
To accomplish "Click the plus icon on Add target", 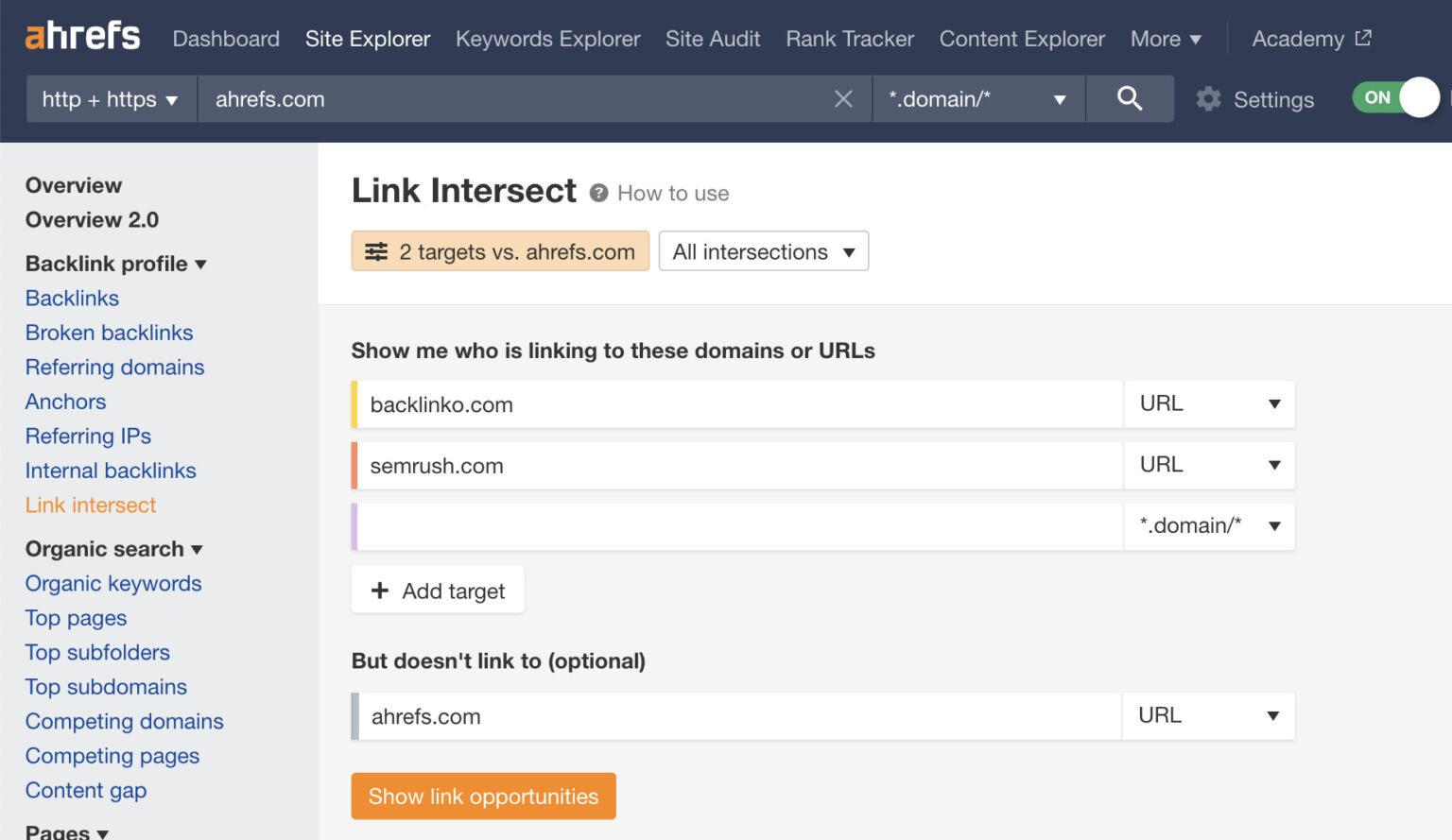I will click(381, 590).
